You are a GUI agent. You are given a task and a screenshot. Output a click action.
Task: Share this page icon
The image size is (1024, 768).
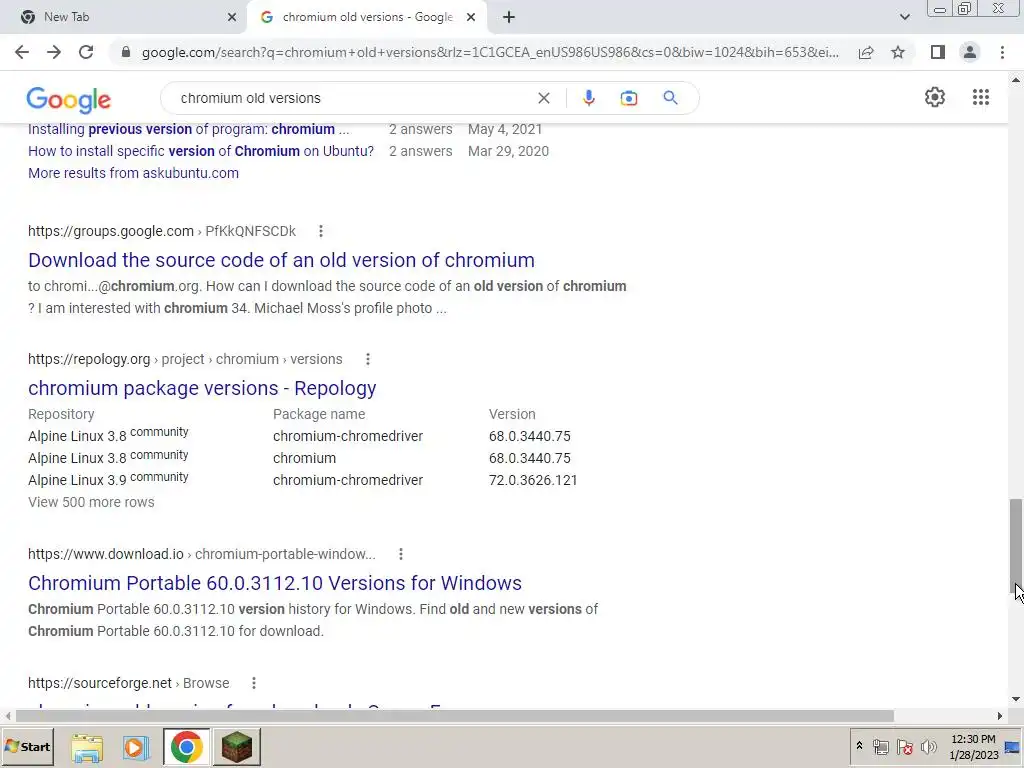tap(866, 52)
